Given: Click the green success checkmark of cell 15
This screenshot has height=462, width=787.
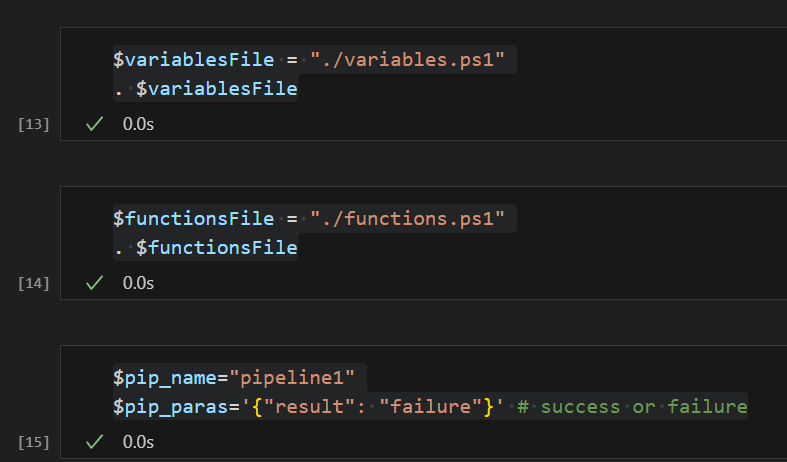Looking at the screenshot, I should (x=94, y=442).
